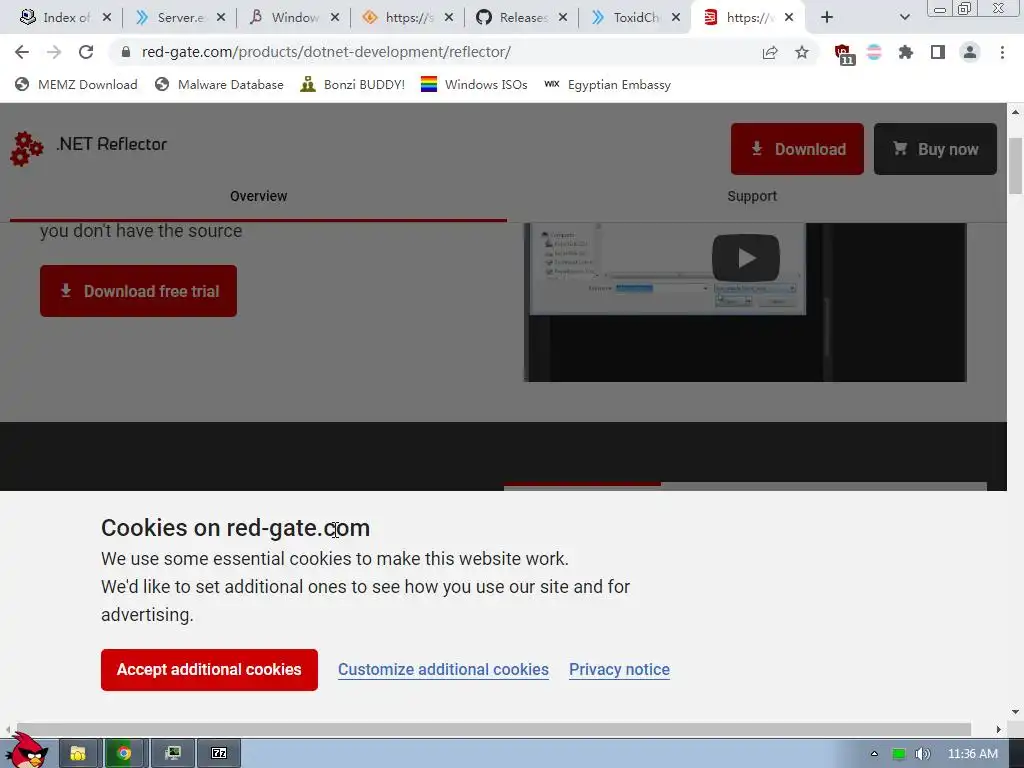Open Bonzi BUDDY! bookmark
1024x768 pixels.
point(353,84)
